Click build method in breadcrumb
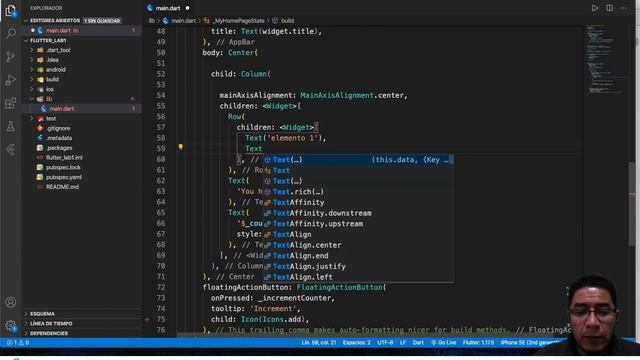This screenshot has width=640, height=360. click(287, 20)
